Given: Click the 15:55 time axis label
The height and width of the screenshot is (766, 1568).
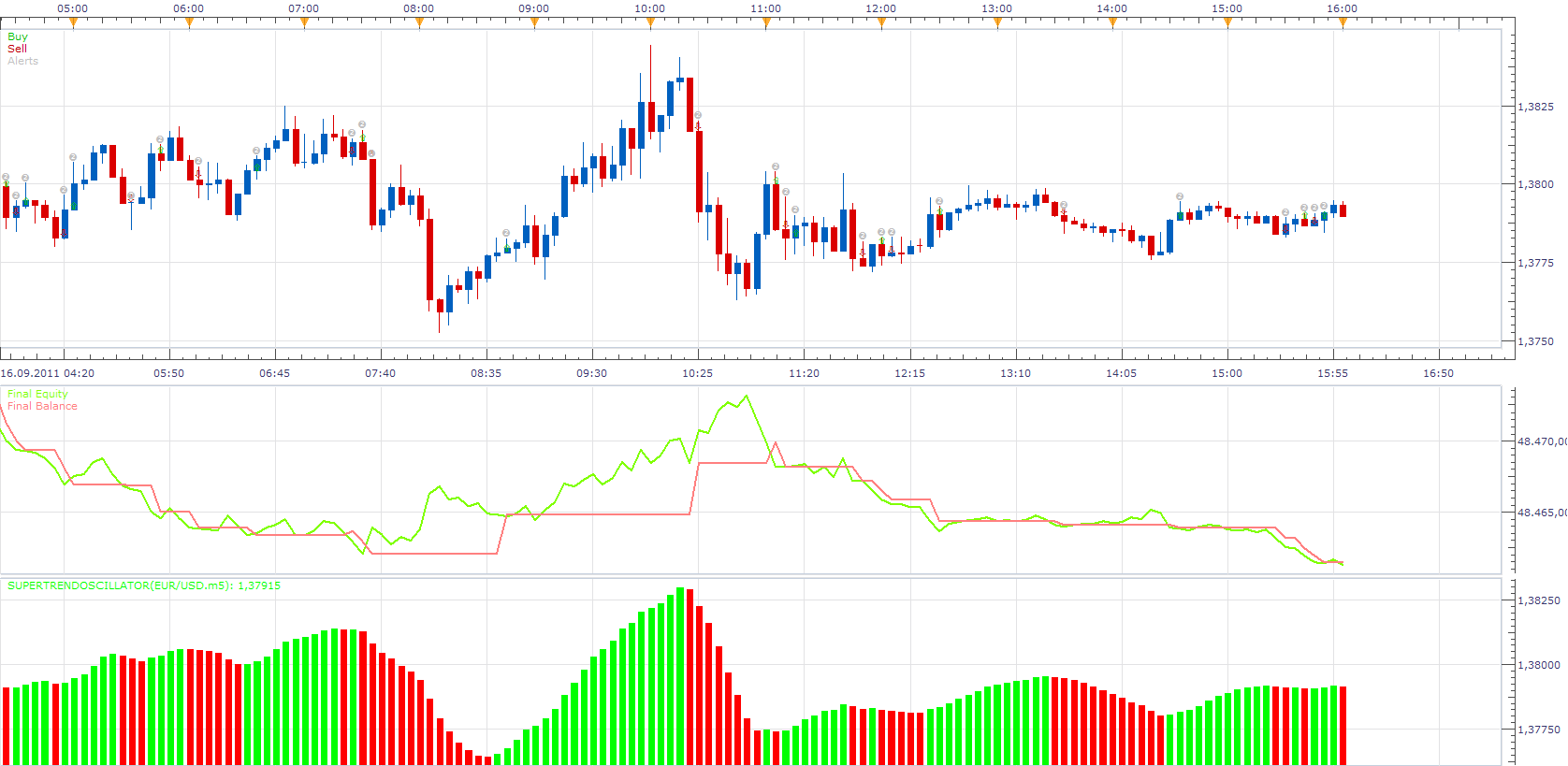Looking at the screenshot, I should (1333, 373).
